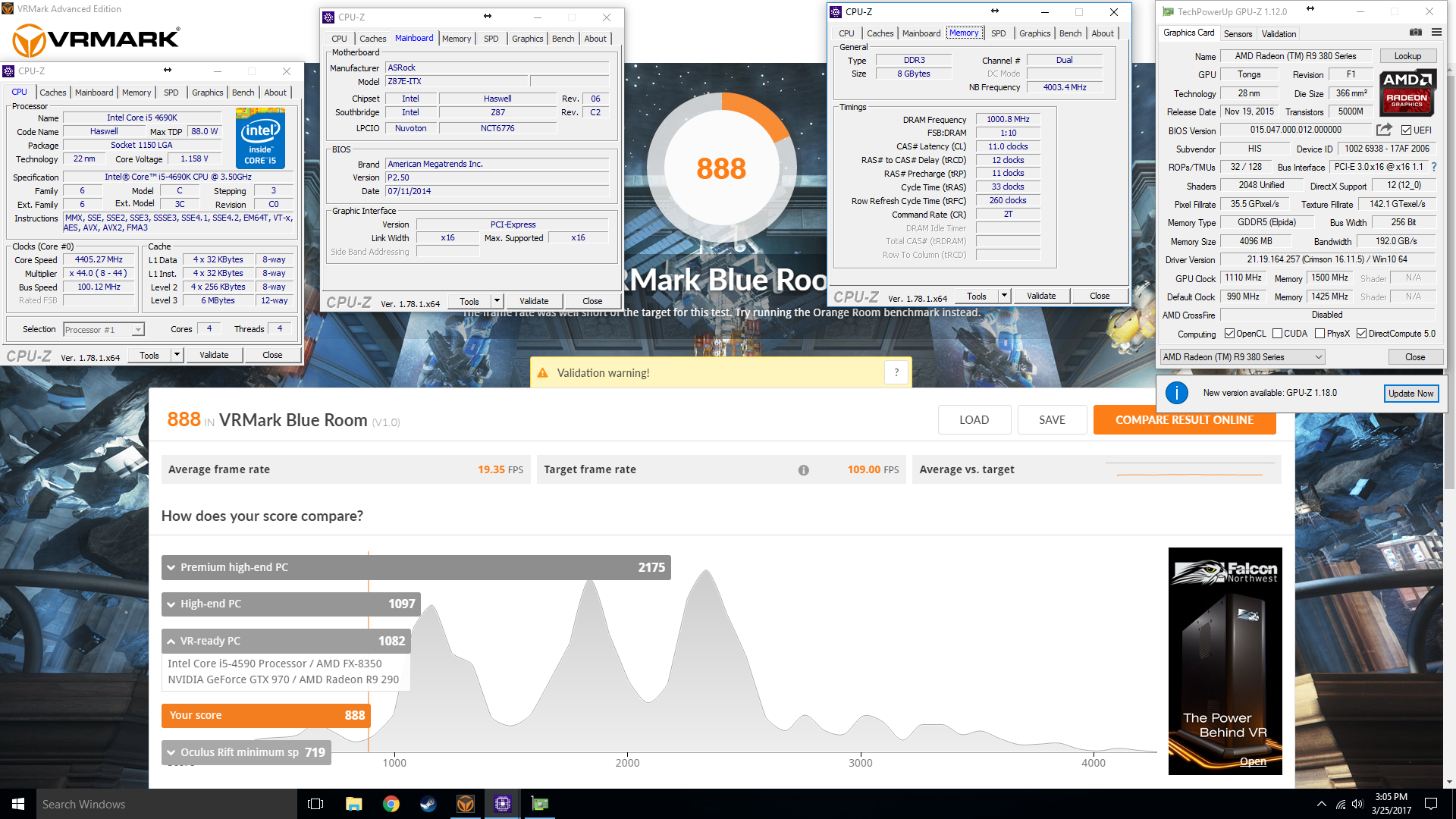Click the COMPARE RESULT ONLINE button
Screen dimensions: 1456x819
[1184, 420]
